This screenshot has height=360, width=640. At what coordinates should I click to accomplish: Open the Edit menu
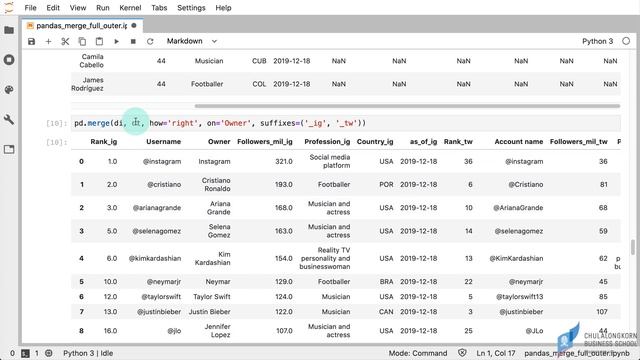pos(53,8)
